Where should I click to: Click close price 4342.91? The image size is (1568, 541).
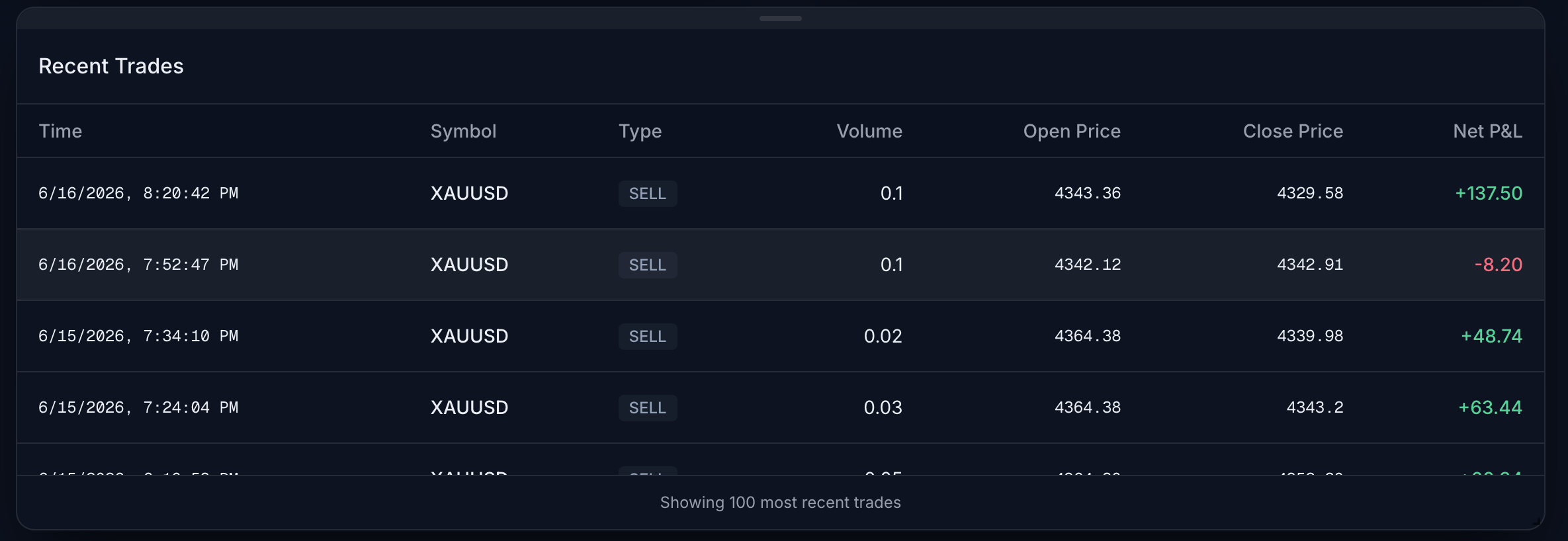point(1310,265)
